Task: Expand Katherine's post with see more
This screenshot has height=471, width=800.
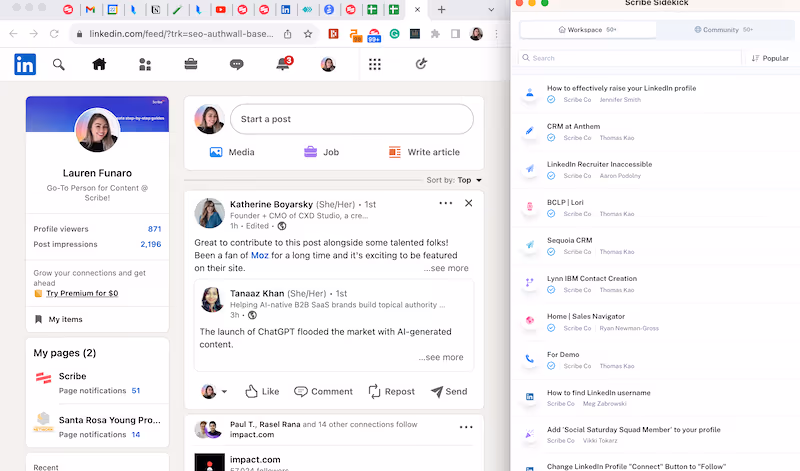Action: [x=445, y=268]
